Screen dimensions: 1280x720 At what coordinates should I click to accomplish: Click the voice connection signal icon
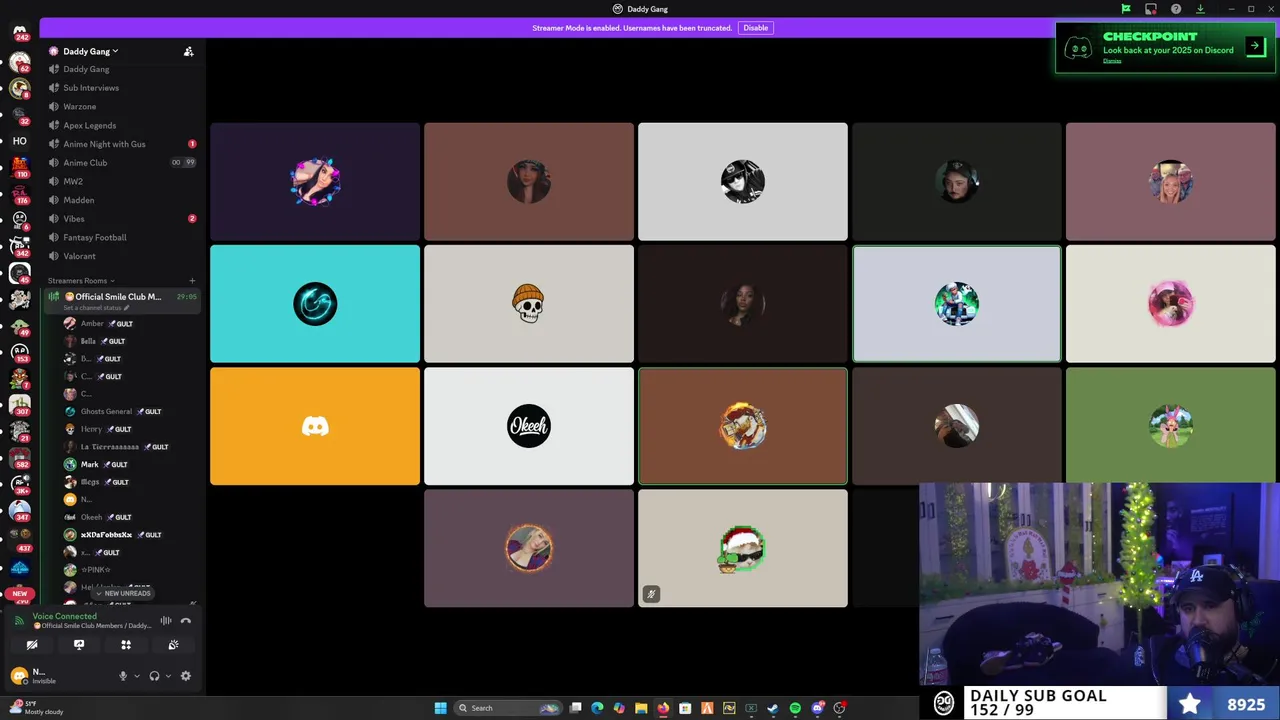pyautogui.click(x=19, y=620)
